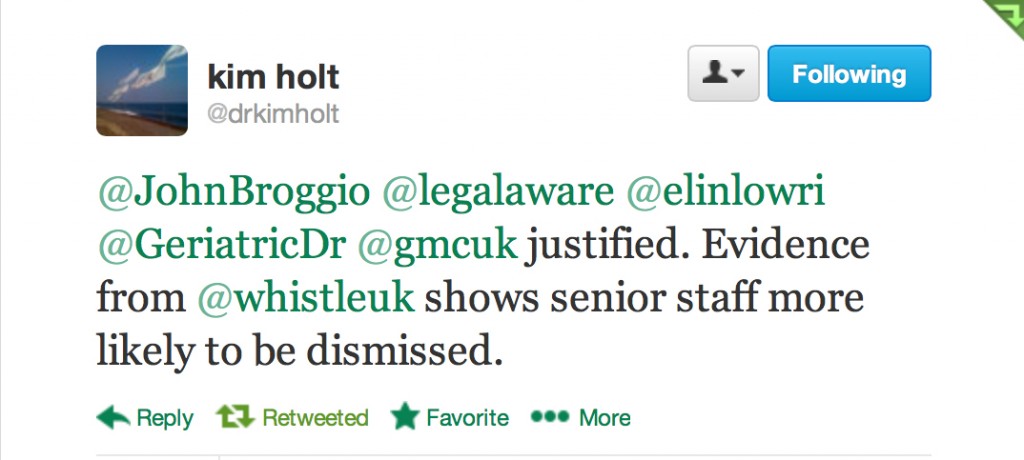Click the retweet arrows icon

pos(234,416)
